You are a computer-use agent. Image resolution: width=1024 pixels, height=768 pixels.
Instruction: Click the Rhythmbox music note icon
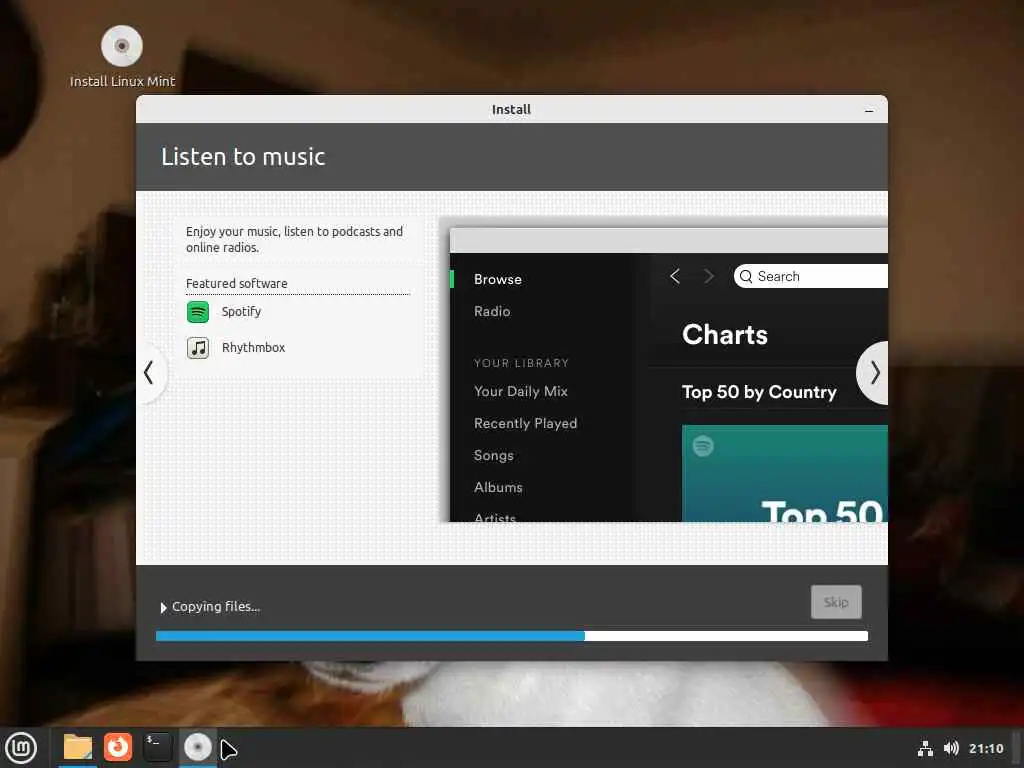point(198,347)
